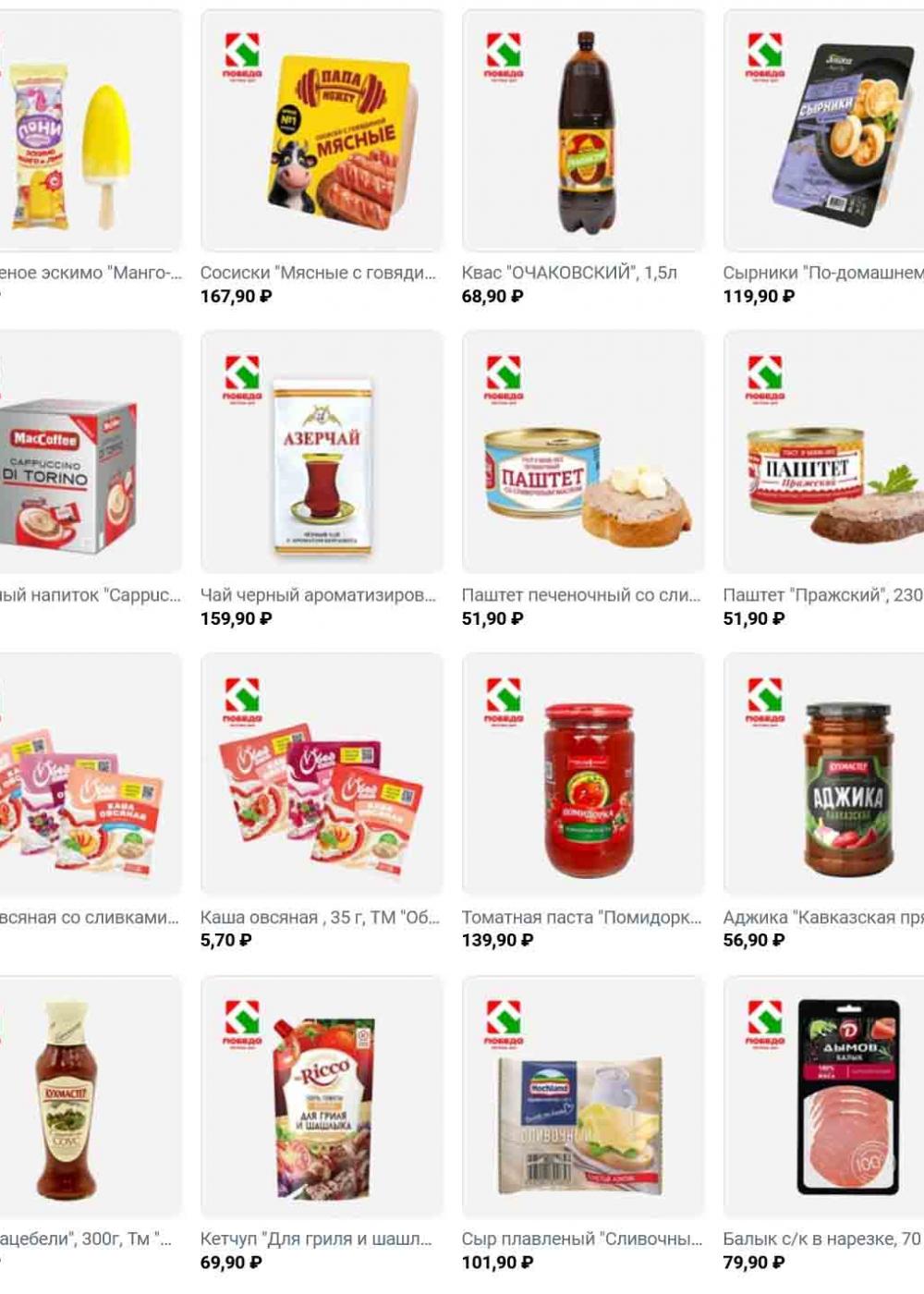The height and width of the screenshot is (1294, 924).
Task: Click the Кетчуп "Для гриля и шашлыка" title
Action: point(316,1239)
